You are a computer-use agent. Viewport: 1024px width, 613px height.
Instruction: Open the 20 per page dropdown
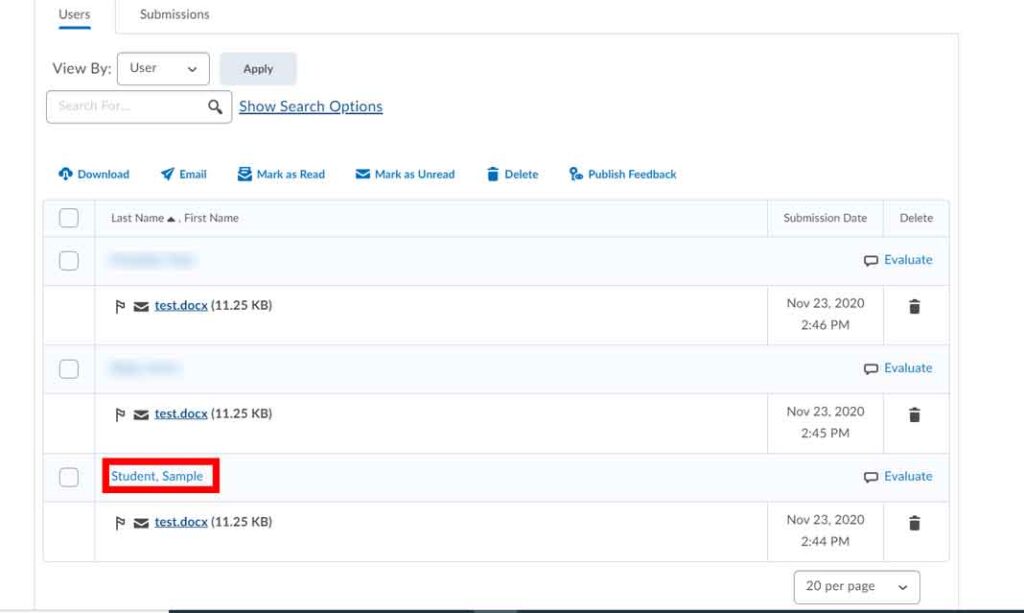pyautogui.click(x=856, y=587)
